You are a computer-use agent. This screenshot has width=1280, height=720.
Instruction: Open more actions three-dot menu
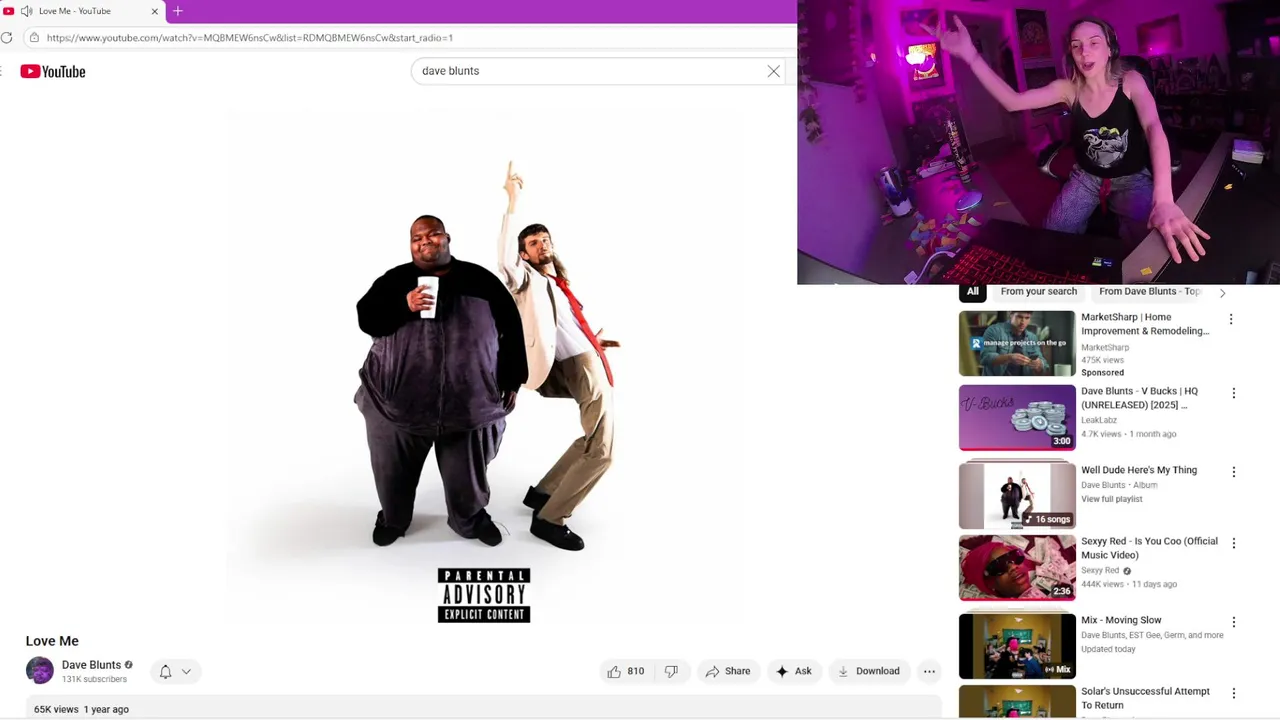pos(929,671)
